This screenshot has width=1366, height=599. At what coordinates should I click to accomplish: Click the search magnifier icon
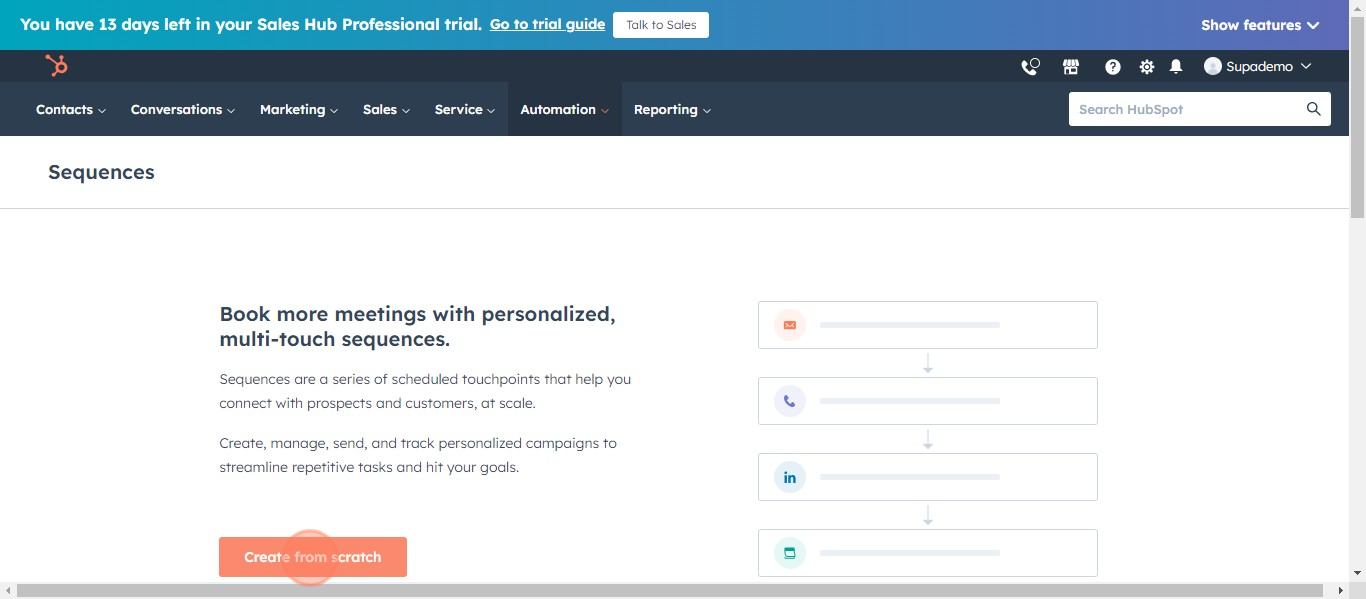[x=1314, y=109]
